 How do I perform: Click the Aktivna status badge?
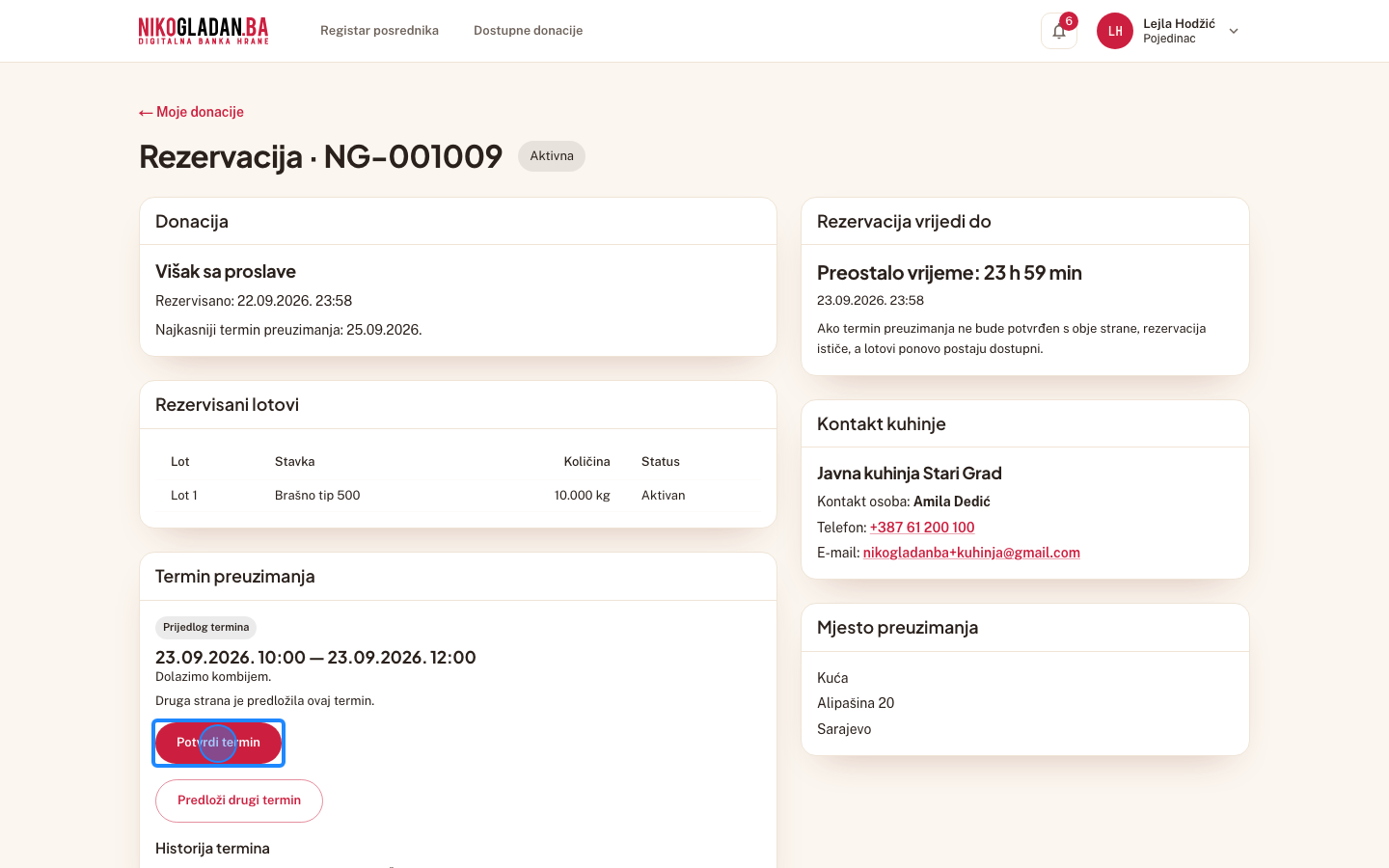click(552, 156)
